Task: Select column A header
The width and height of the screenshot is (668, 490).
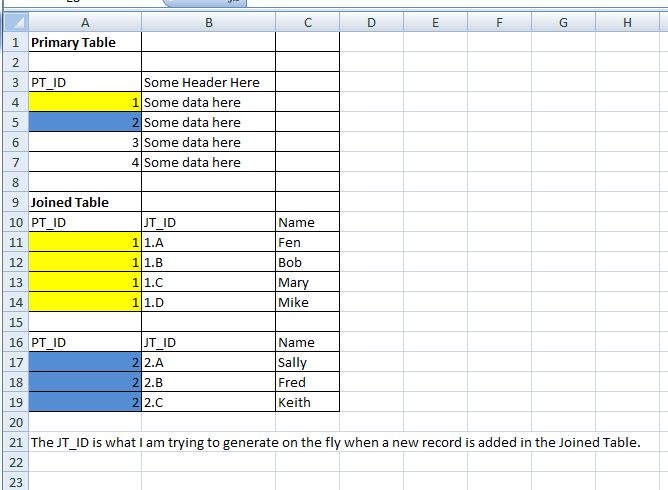Action: [x=84, y=23]
